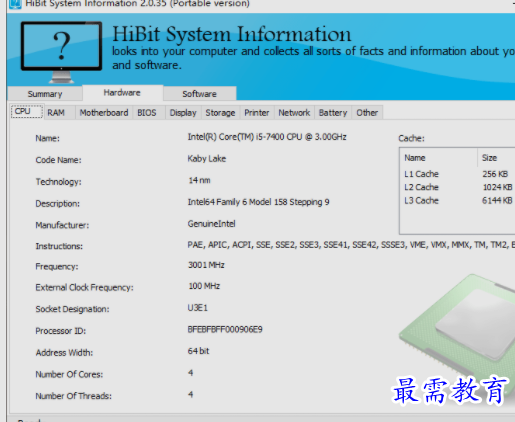Click the Number Of Cores value 4
This screenshot has height=422, width=515.
click(190, 373)
